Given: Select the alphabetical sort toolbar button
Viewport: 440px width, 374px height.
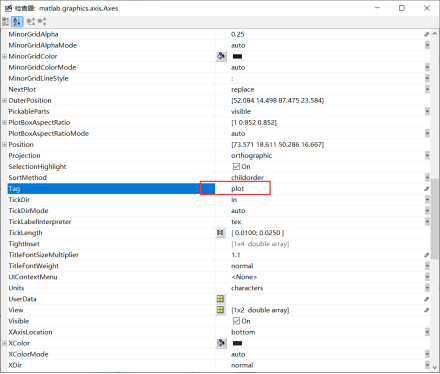Looking at the screenshot, I should [17, 22].
